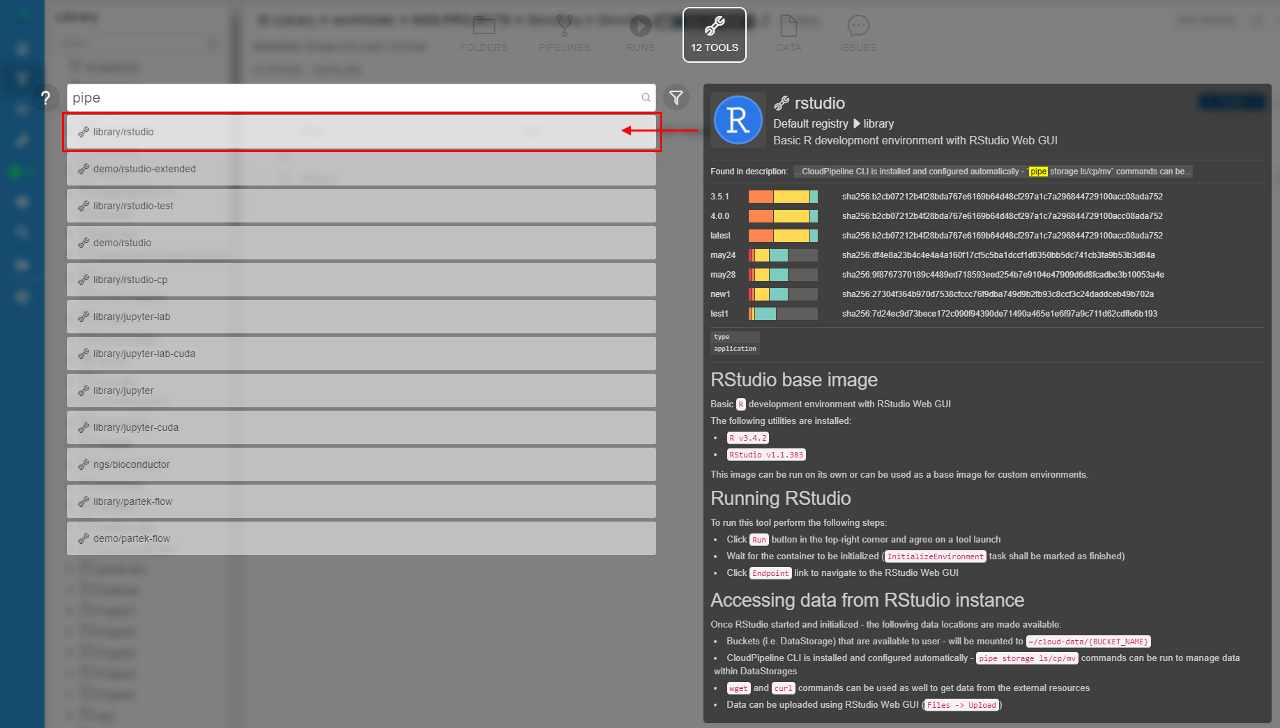Image resolution: width=1280 pixels, height=728 pixels.
Task: Switch to the PIPELINES search tab
Action: click(x=564, y=34)
